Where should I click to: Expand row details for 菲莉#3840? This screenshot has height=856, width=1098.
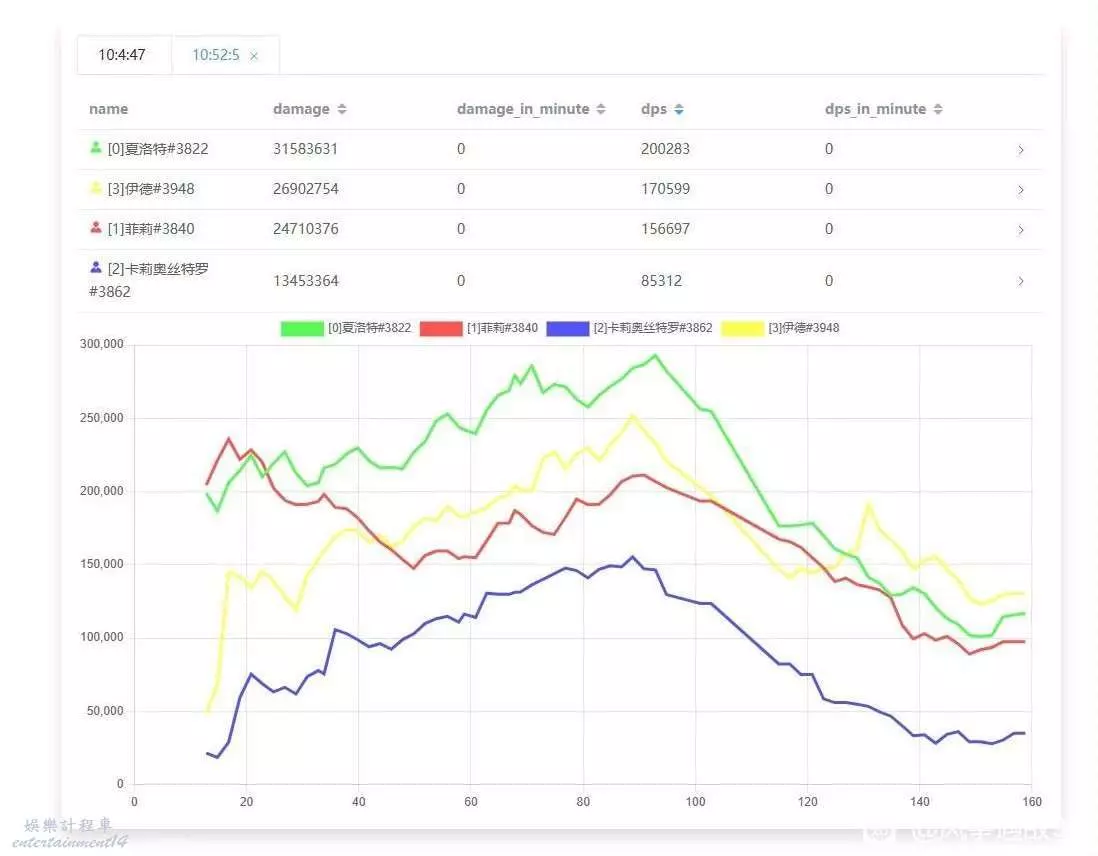pos(1020,230)
